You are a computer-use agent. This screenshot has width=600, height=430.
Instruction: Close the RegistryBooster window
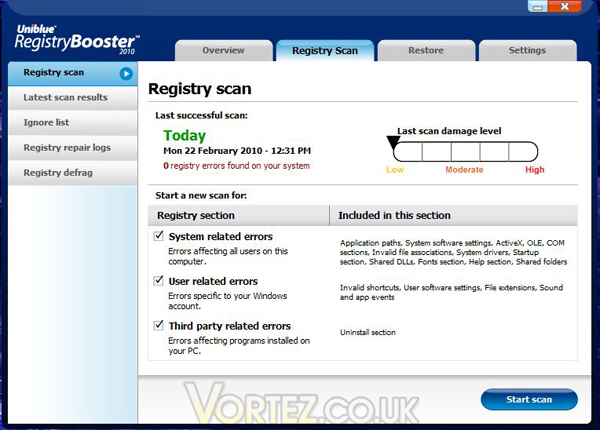(565, 6)
